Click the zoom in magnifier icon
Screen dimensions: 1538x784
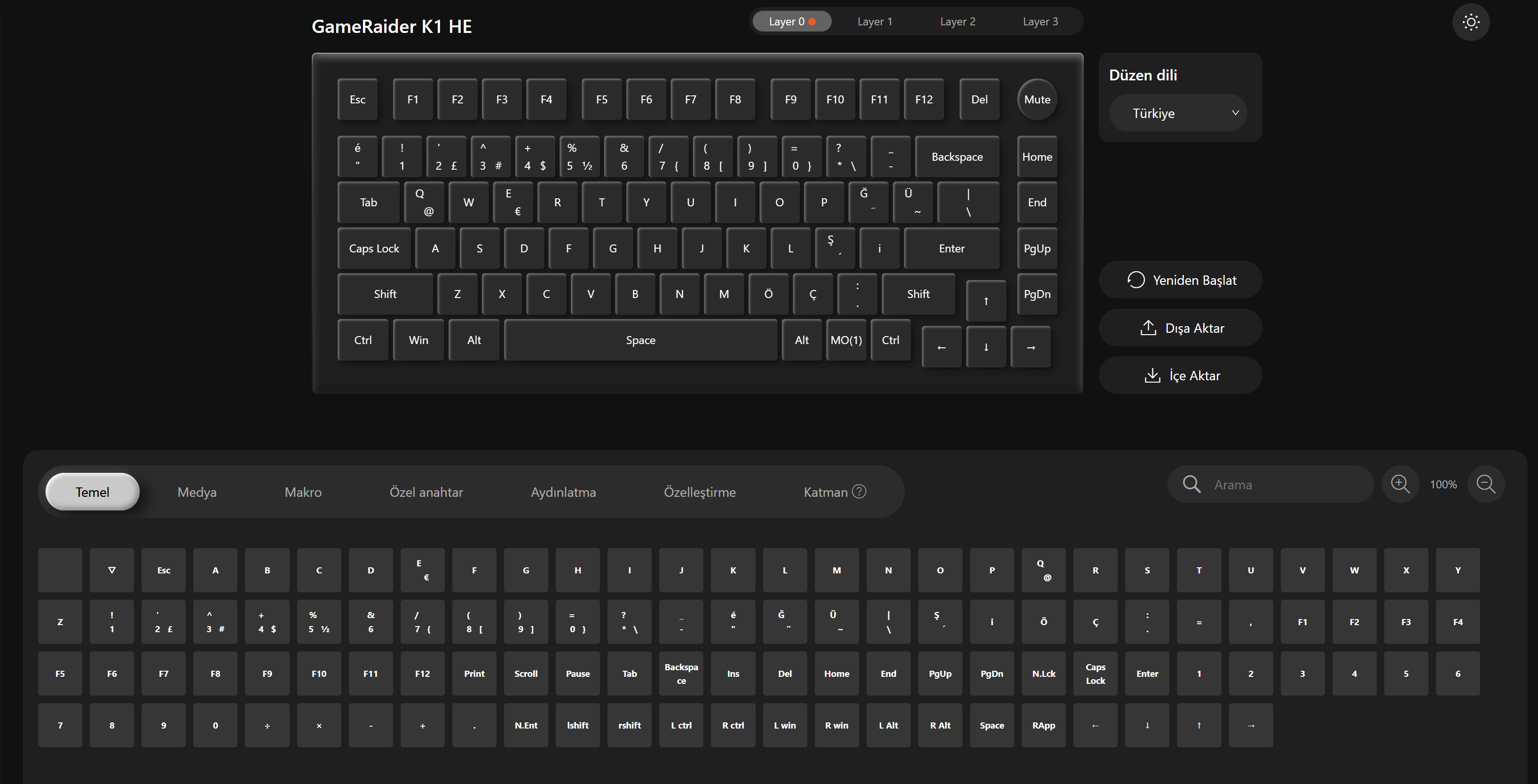[x=1400, y=484]
